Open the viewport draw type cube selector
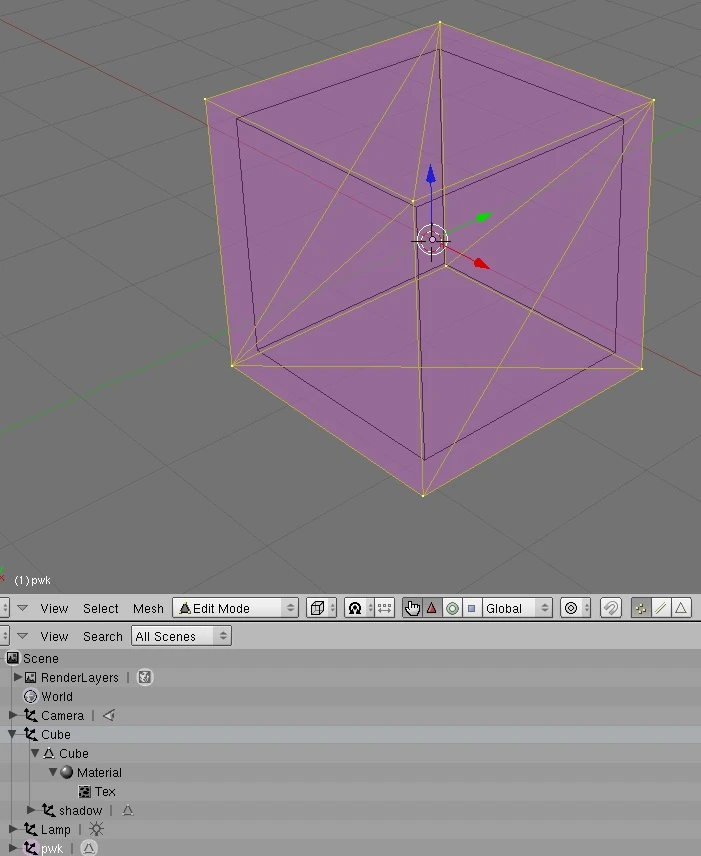The width and height of the screenshot is (701, 856). (x=321, y=608)
